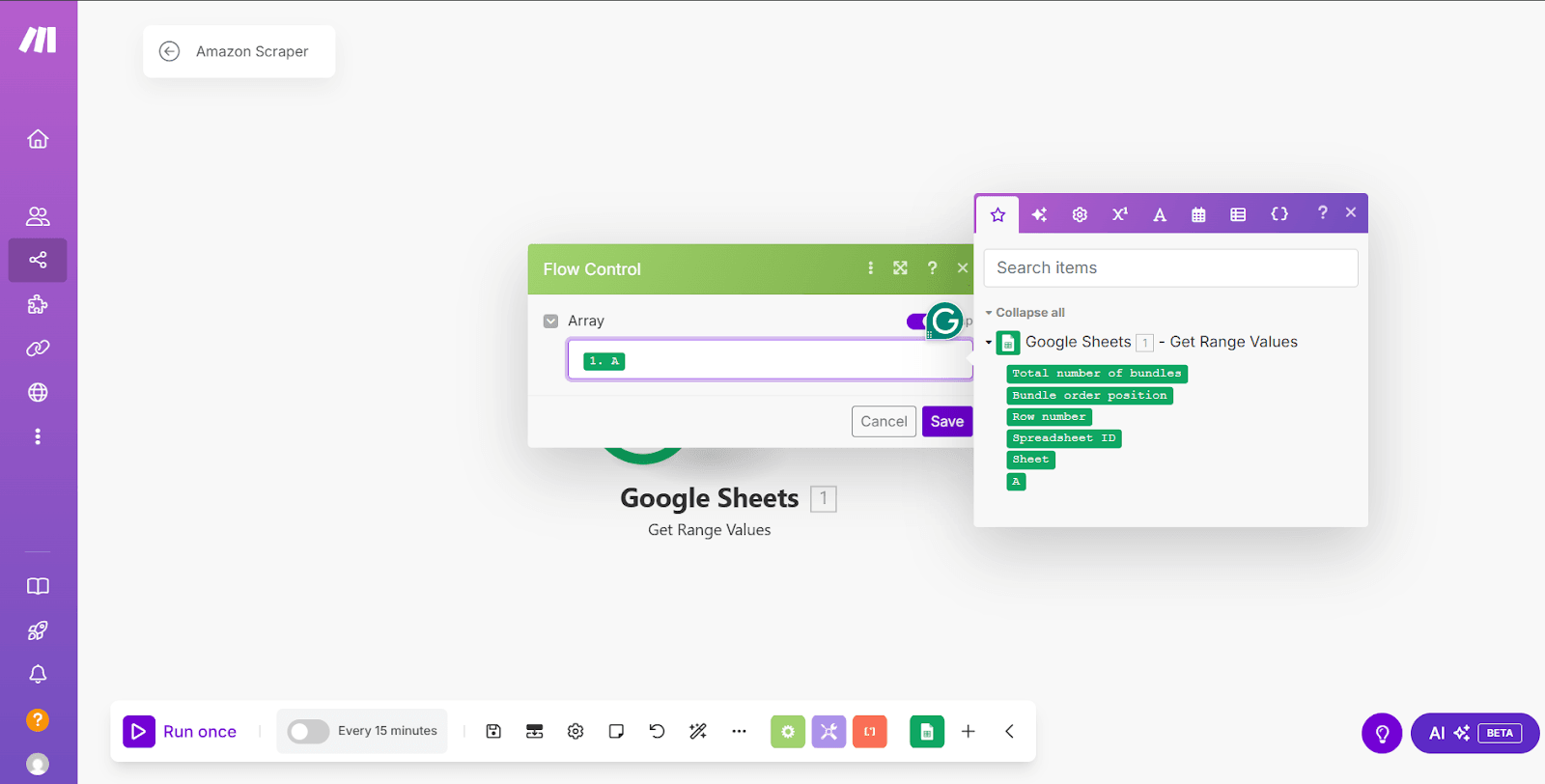1545x784 pixels.
Task: Cancel the Flow Control changes
Action: [x=884, y=421]
